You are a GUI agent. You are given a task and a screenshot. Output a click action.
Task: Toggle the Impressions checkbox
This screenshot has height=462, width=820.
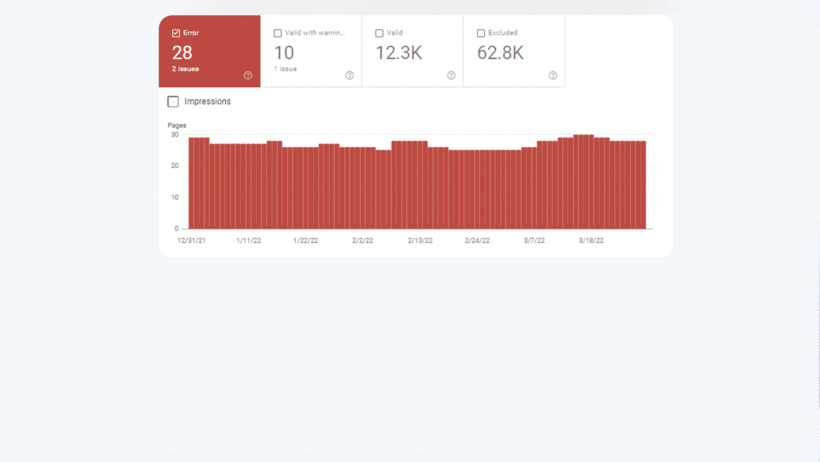click(173, 102)
